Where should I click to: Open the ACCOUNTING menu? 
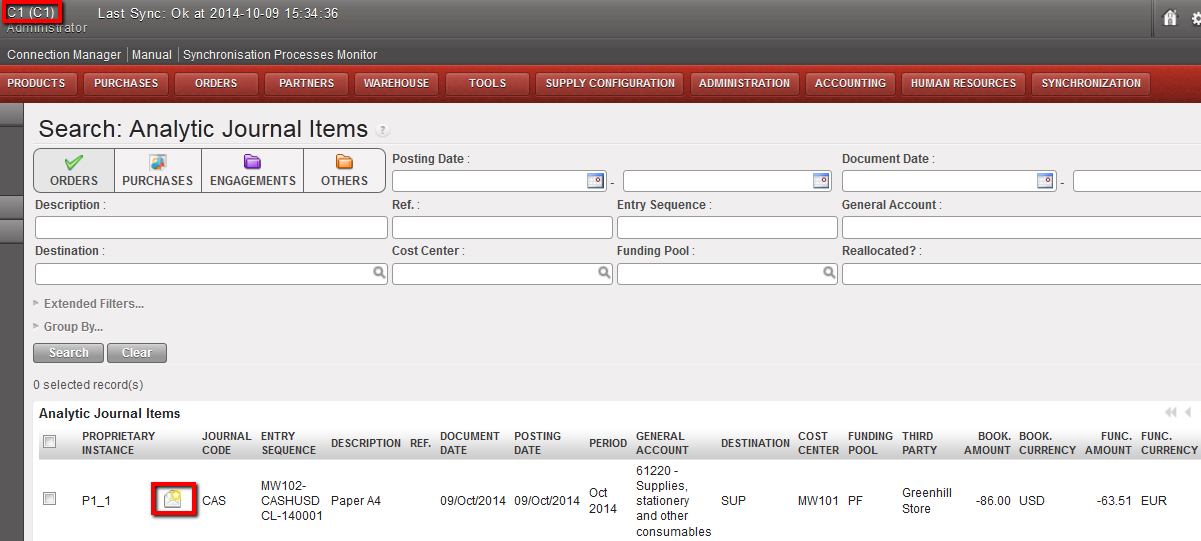pos(850,84)
